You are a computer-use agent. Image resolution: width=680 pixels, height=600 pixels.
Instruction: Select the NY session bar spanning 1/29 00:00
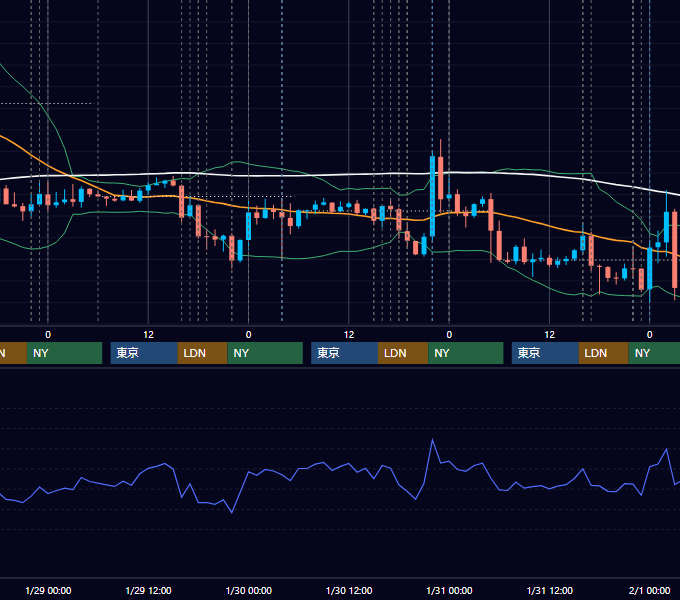64,353
